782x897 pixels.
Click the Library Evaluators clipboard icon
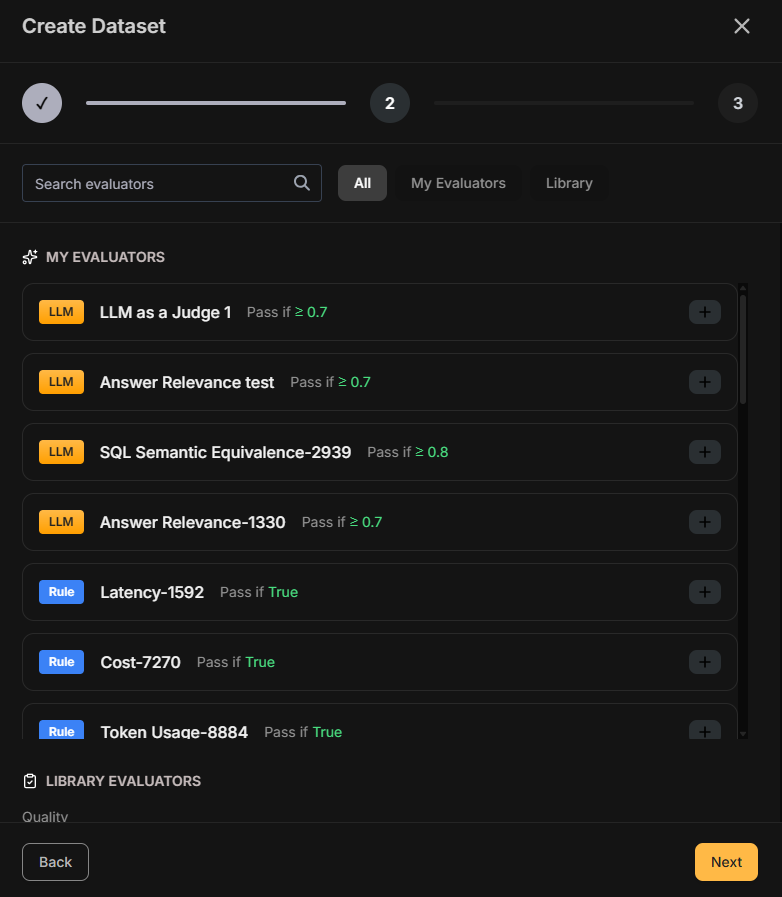click(30, 781)
